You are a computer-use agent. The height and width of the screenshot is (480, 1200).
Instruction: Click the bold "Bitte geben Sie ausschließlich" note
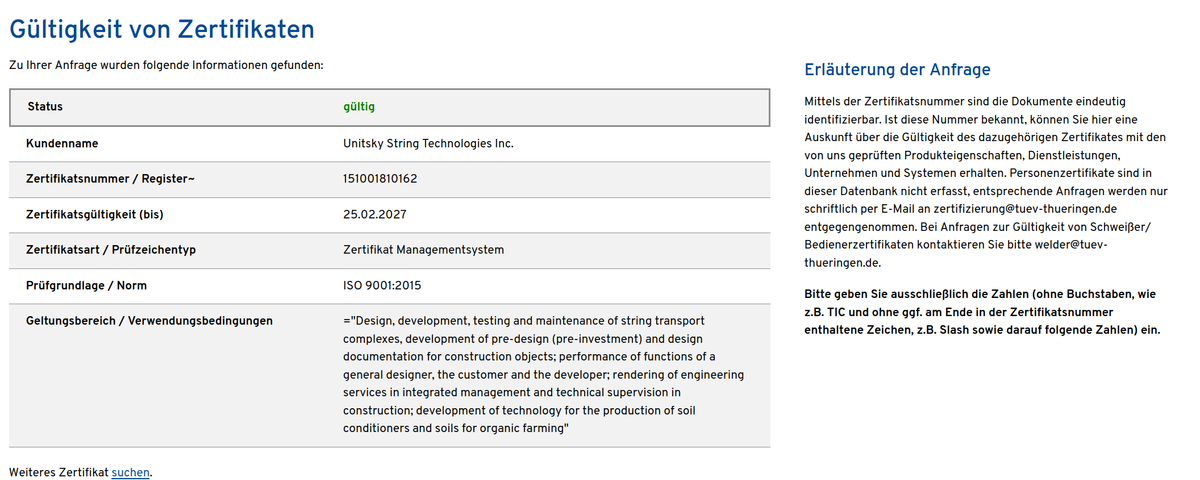981,312
